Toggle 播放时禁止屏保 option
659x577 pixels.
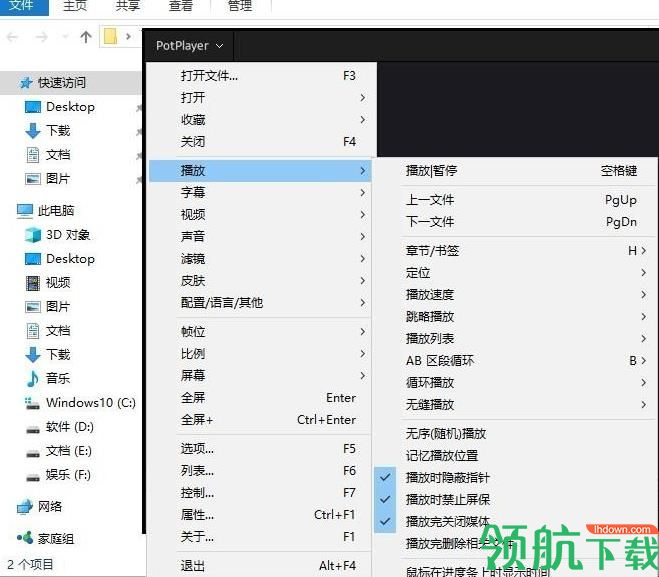(516, 499)
